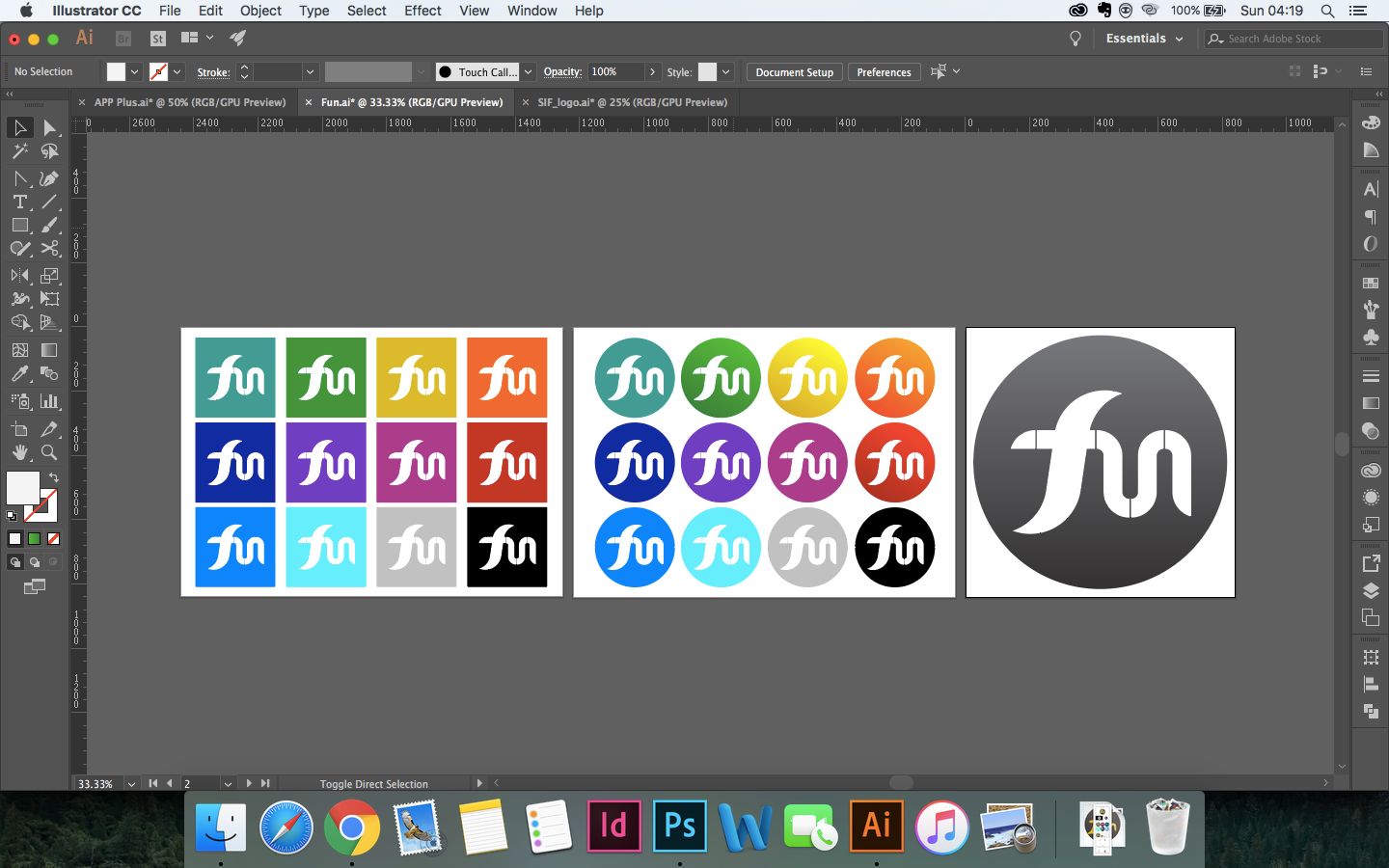
Task: Select the Mesh tool
Action: pyautogui.click(x=19, y=350)
